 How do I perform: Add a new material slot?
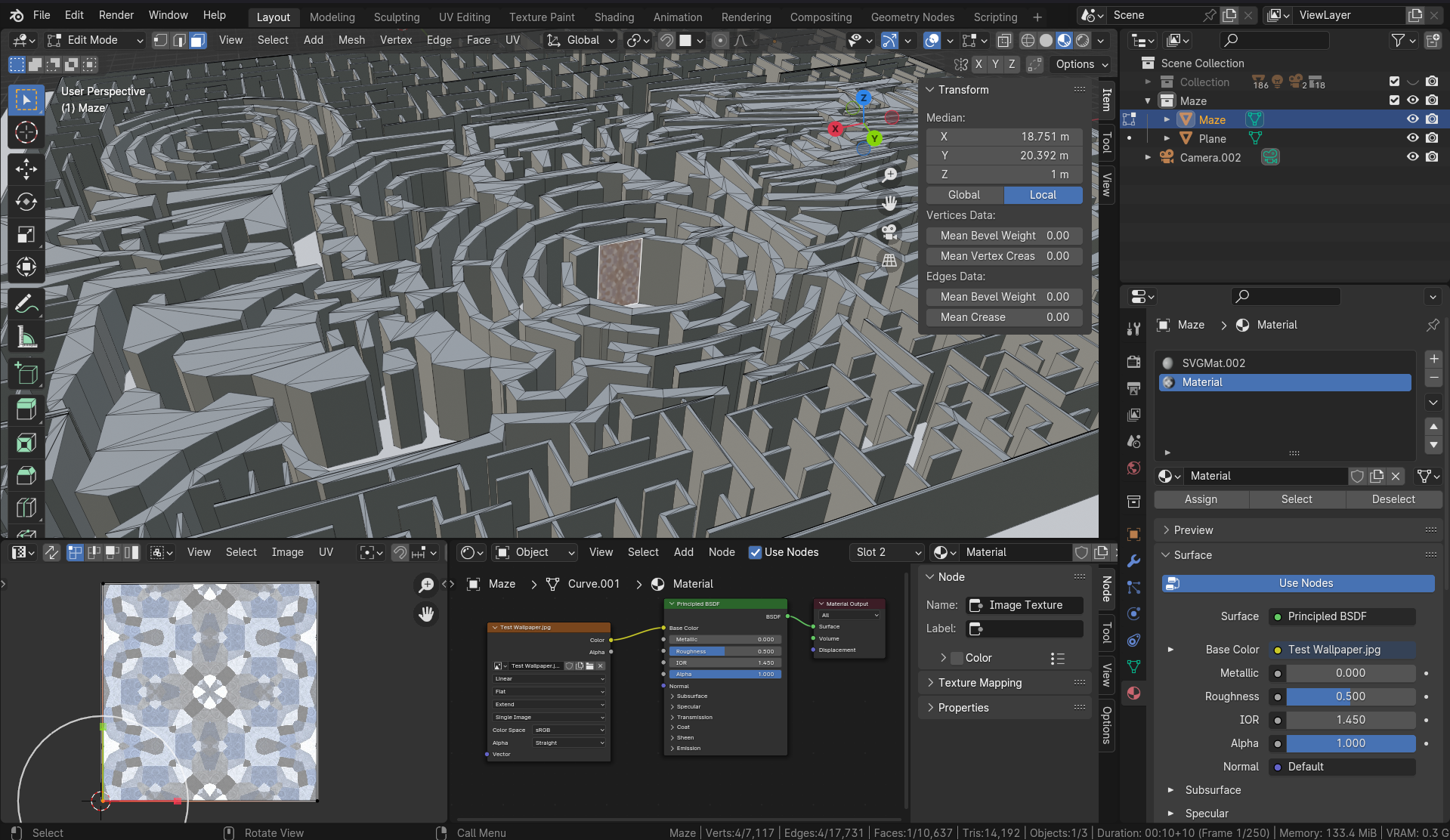[x=1433, y=359]
